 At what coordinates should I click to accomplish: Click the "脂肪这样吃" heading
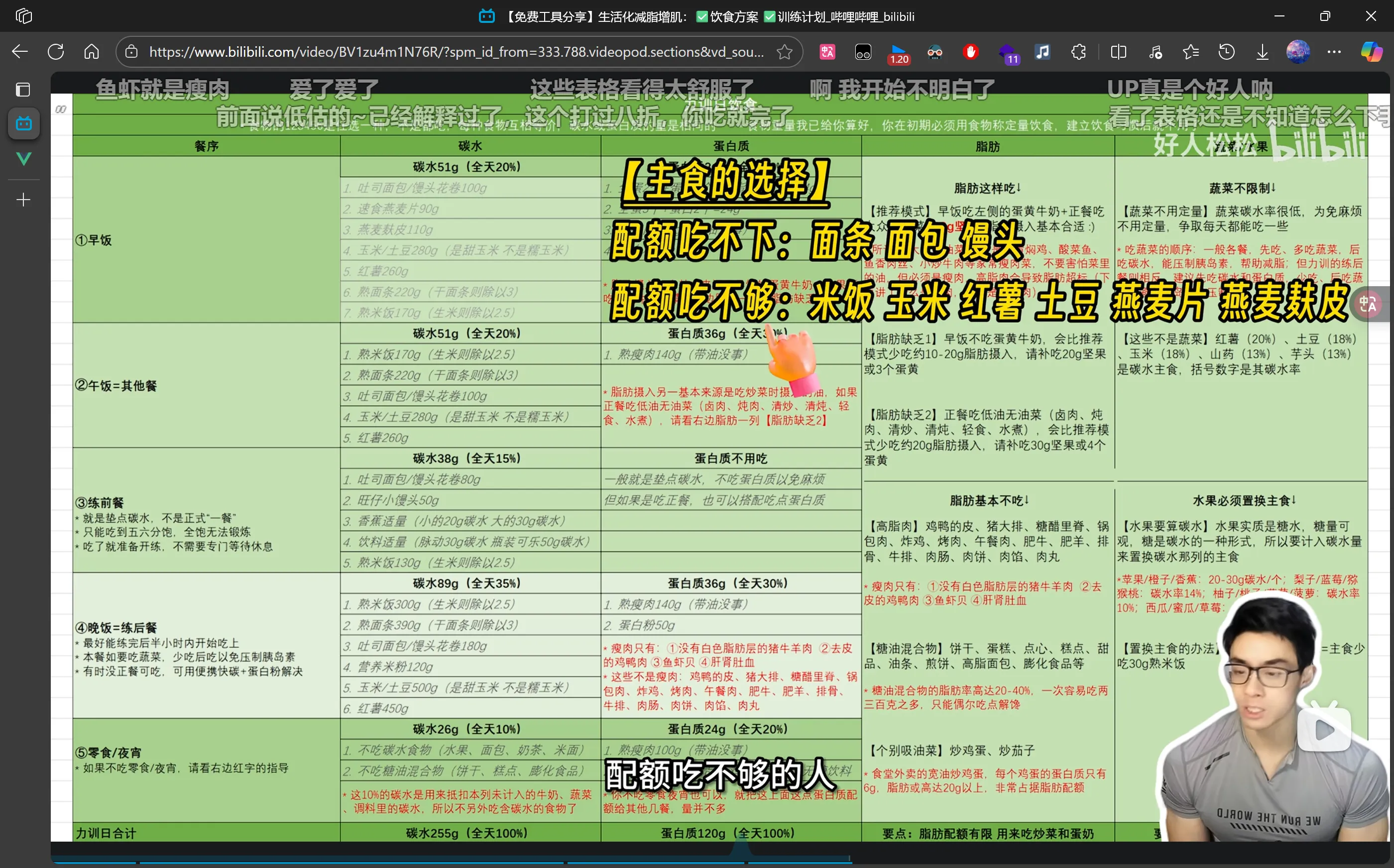pyautogui.click(x=988, y=188)
